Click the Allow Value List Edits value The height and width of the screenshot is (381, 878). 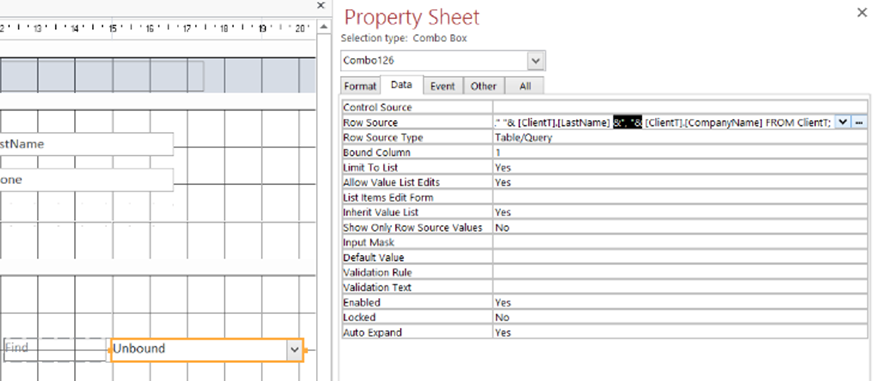point(680,183)
